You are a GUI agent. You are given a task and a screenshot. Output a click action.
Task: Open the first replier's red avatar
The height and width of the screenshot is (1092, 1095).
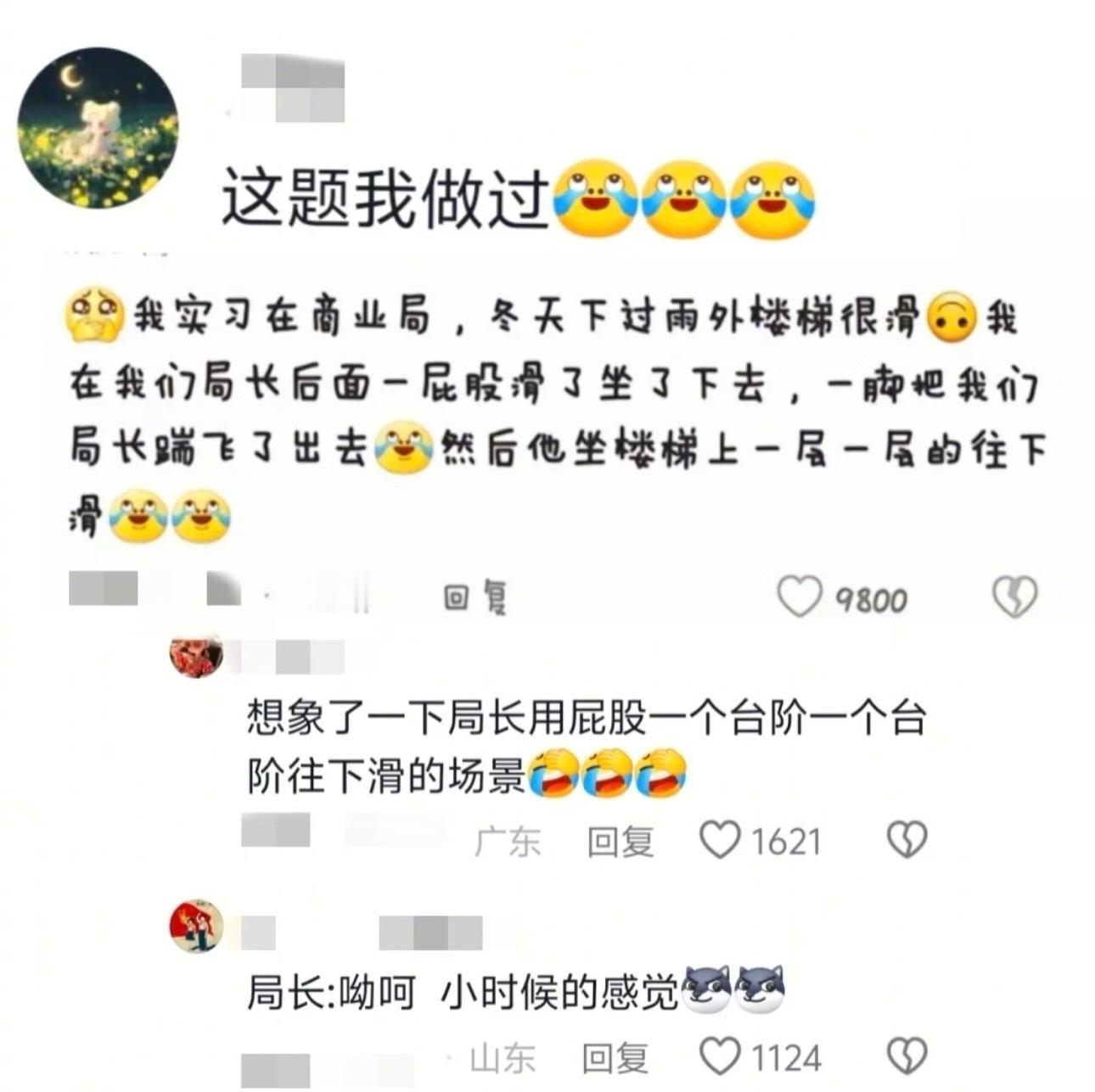tap(196, 657)
